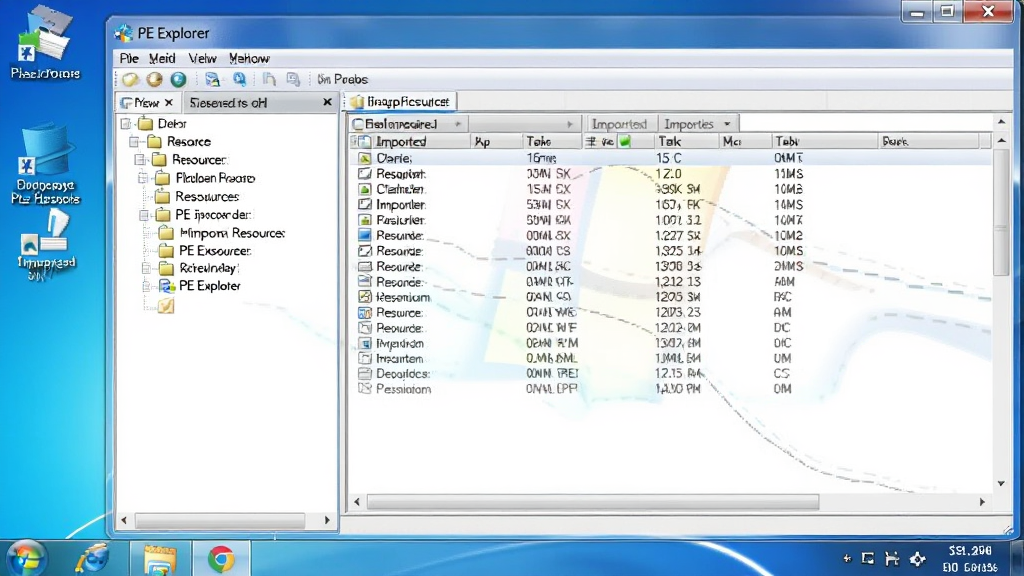Click the icon of the Imeartem row
This screenshot has width=1024, height=576.
click(x=365, y=359)
